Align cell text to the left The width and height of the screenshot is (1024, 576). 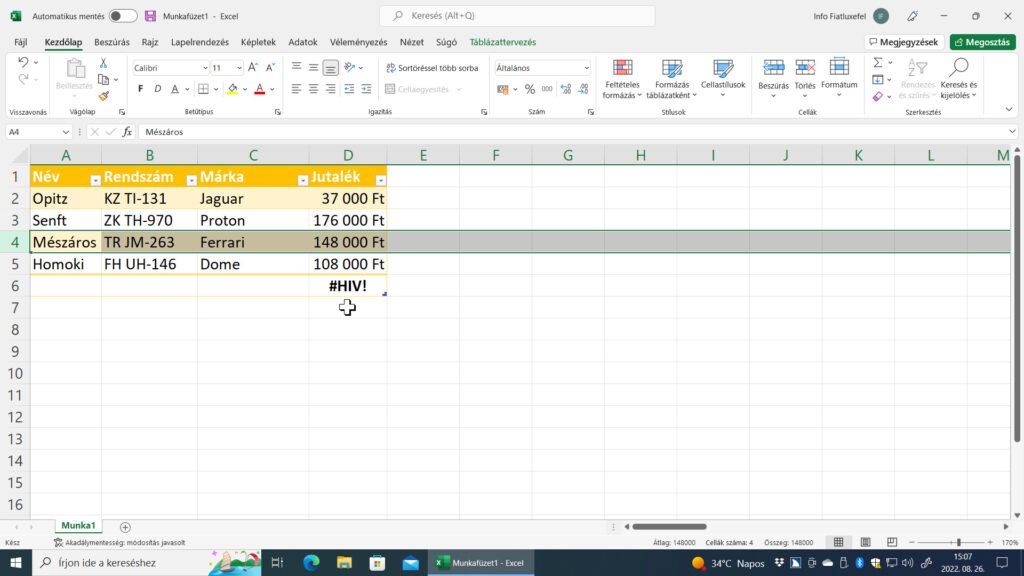tap(296, 89)
